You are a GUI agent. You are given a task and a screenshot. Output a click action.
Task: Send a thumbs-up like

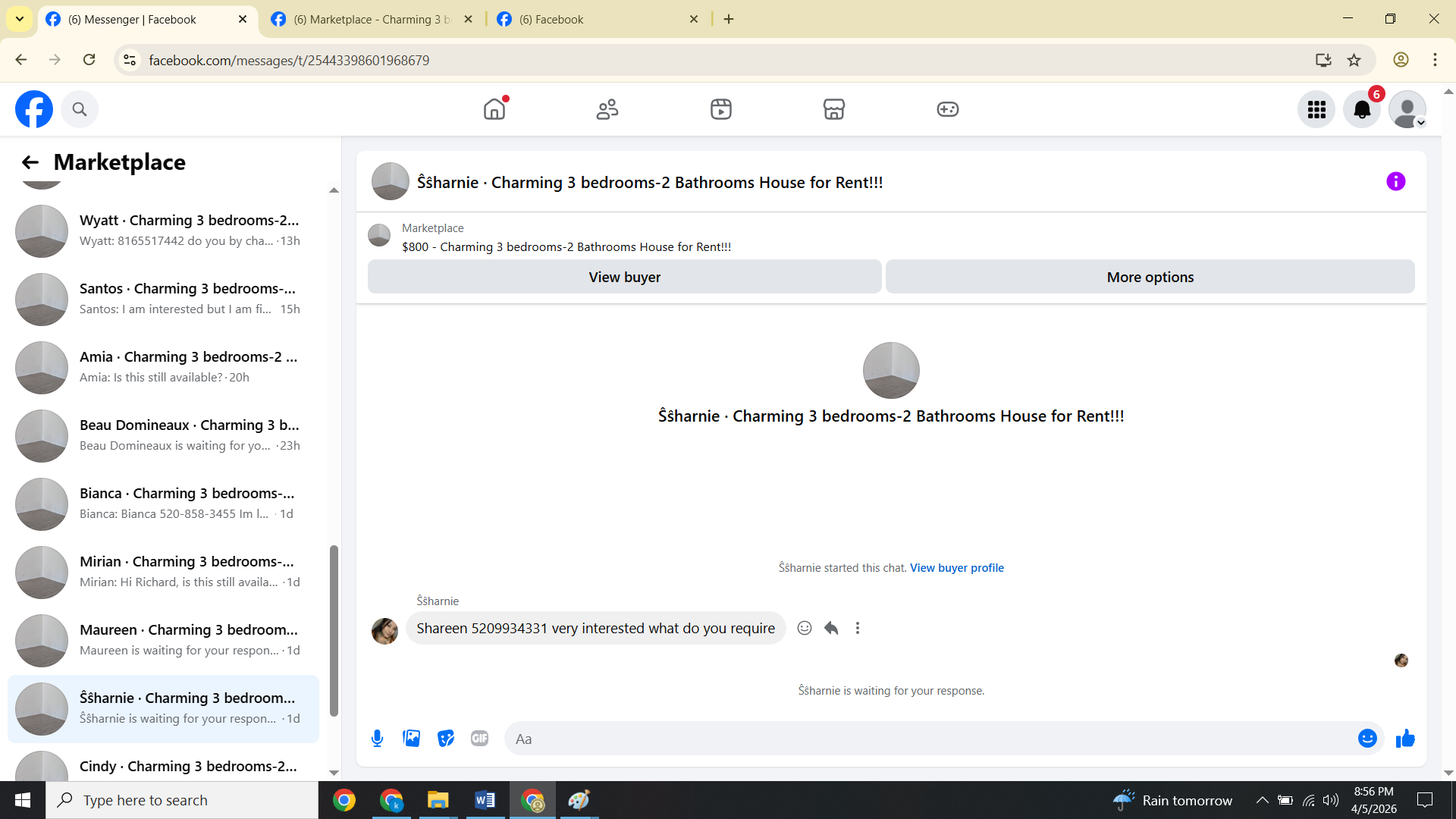click(1405, 739)
